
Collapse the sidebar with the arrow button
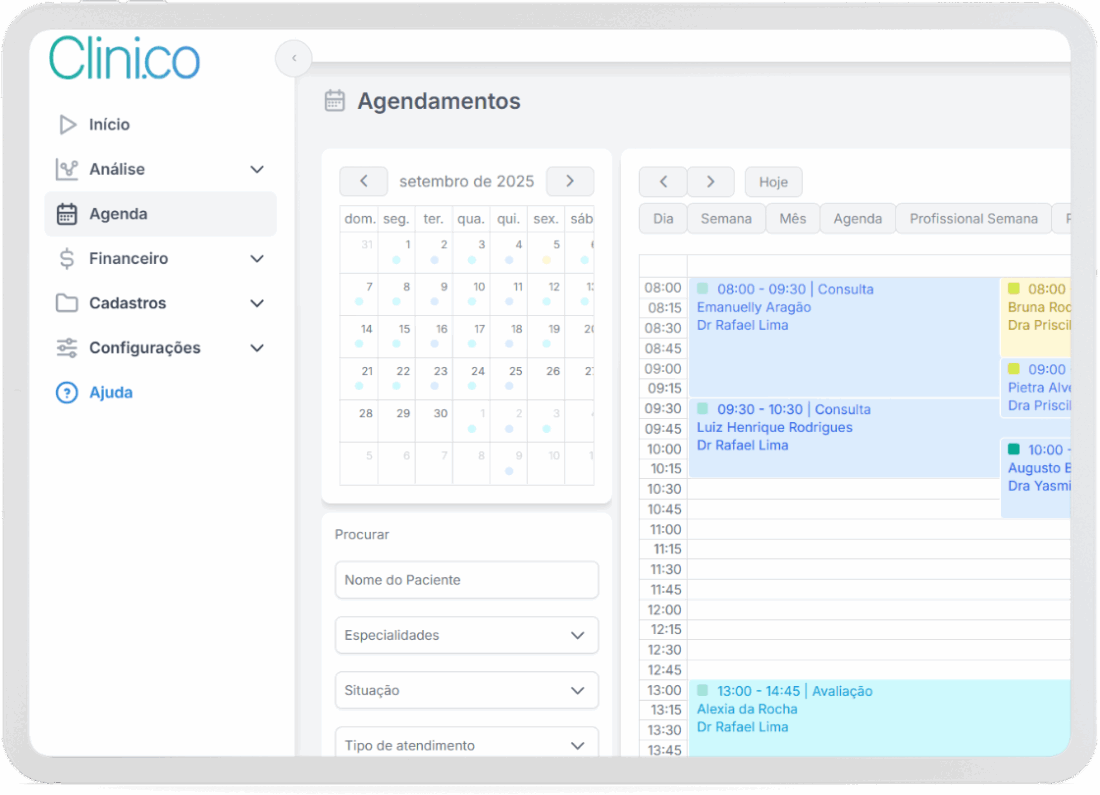[x=293, y=58]
